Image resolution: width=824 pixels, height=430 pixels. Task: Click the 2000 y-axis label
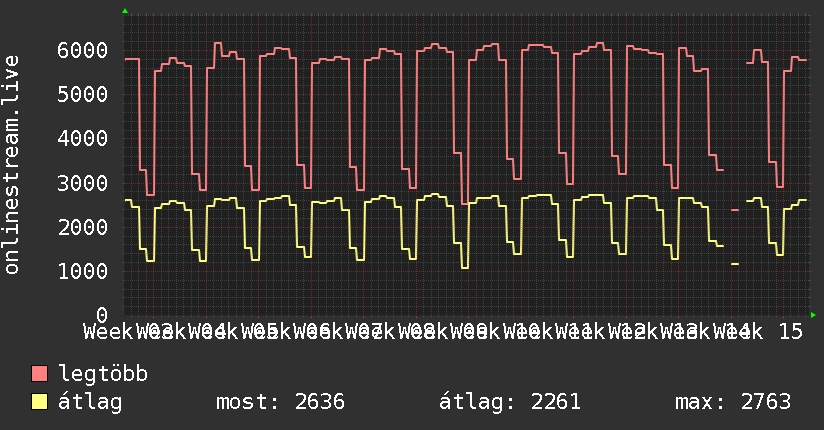(x=83, y=228)
